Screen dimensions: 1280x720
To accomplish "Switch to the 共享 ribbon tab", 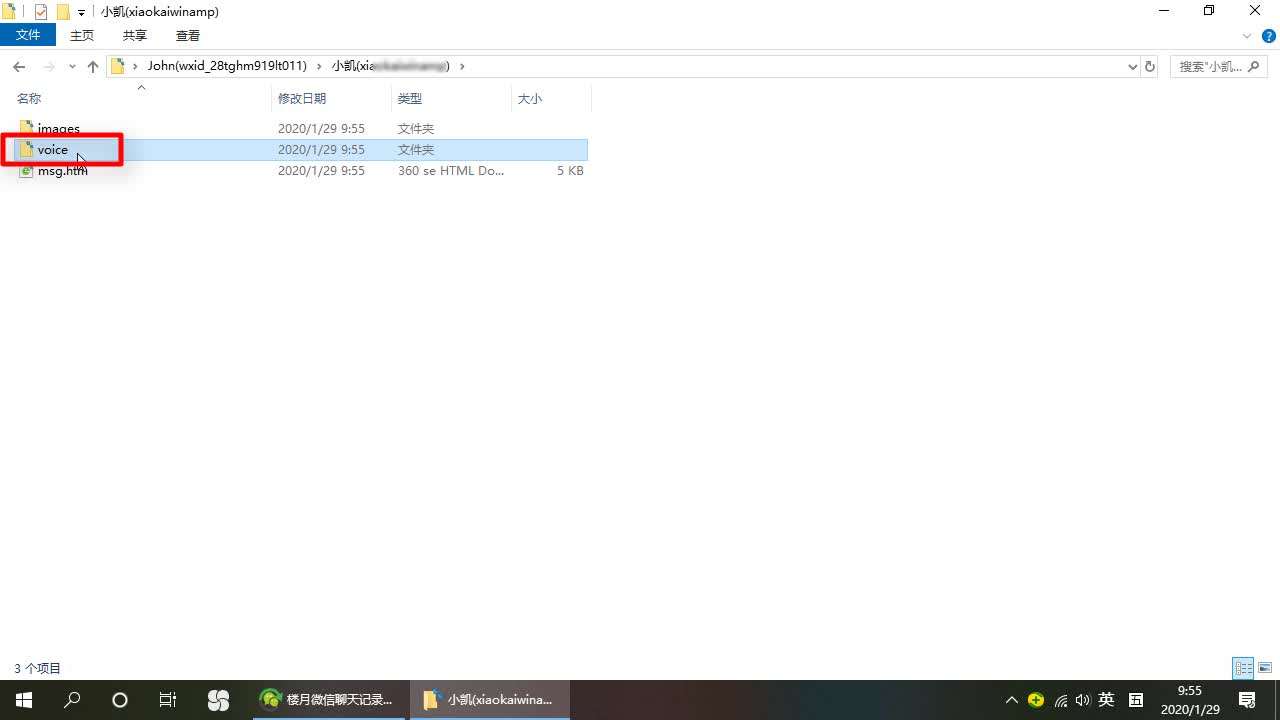I will [135, 35].
